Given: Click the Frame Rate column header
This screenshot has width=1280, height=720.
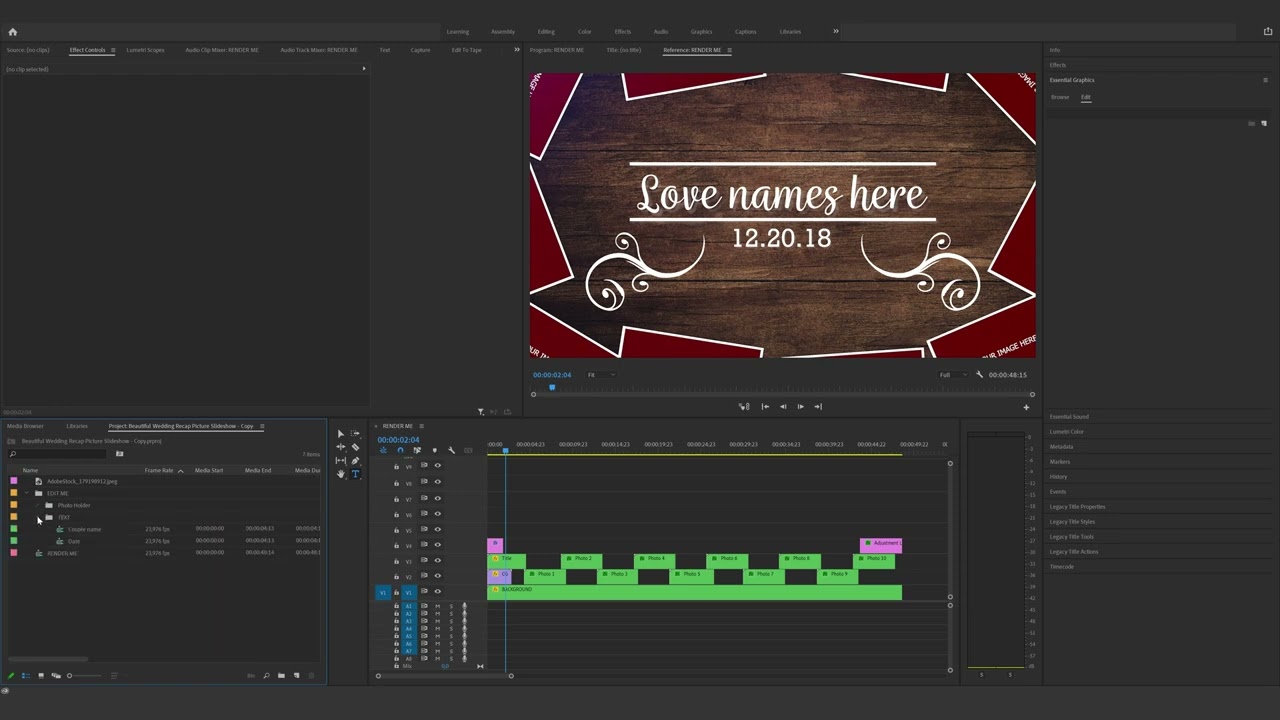Looking at the screenshot, I should point(159,470).
